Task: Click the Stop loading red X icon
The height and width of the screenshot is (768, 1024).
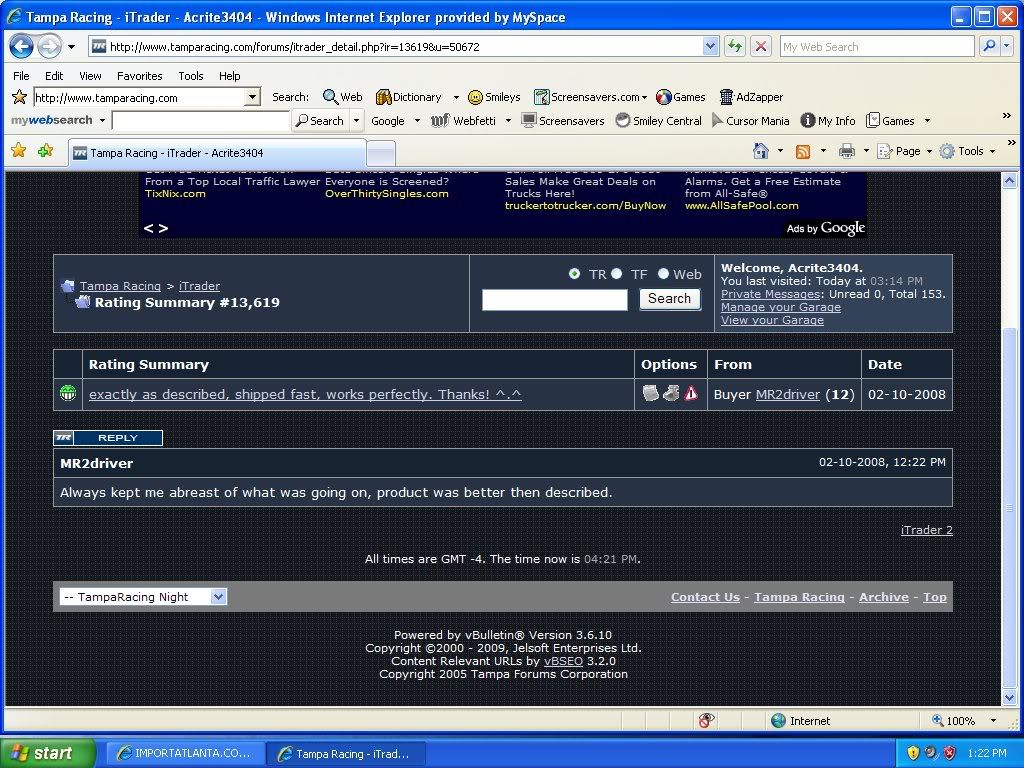Action: pos(761,46)
